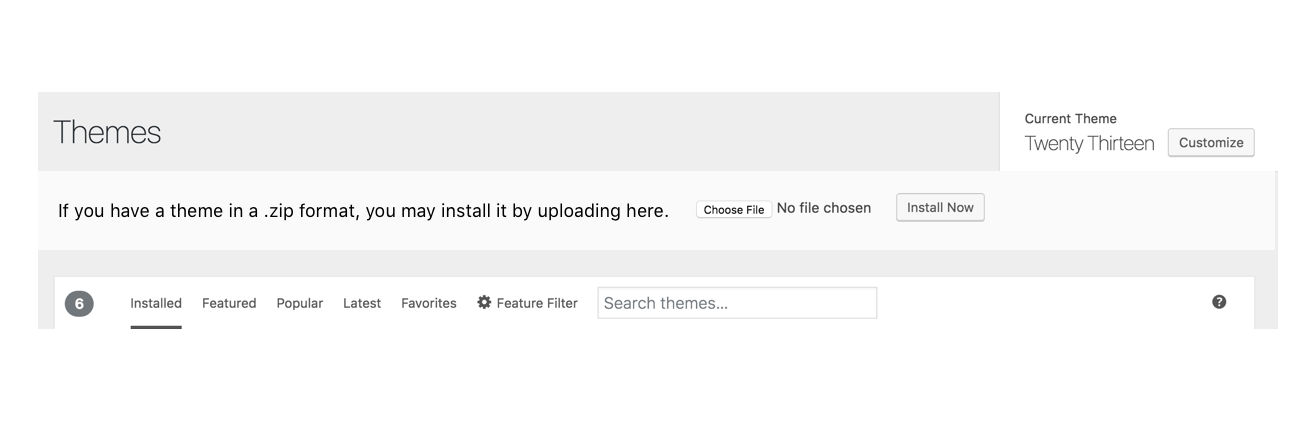Open the help question mark icon
Viewport: 1306px width, 440px height.
[1219, 302]
